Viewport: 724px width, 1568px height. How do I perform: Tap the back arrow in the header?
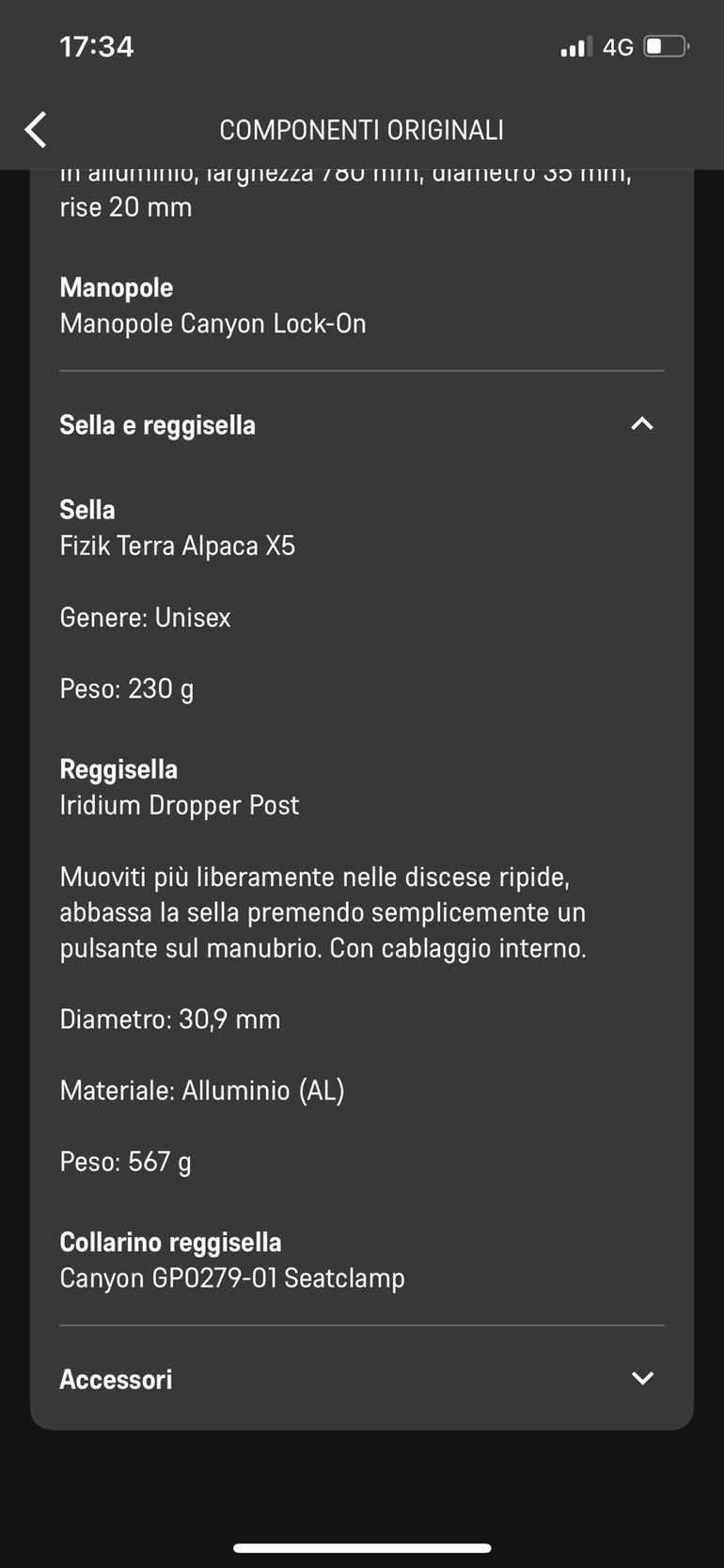[x=37, y=130]
